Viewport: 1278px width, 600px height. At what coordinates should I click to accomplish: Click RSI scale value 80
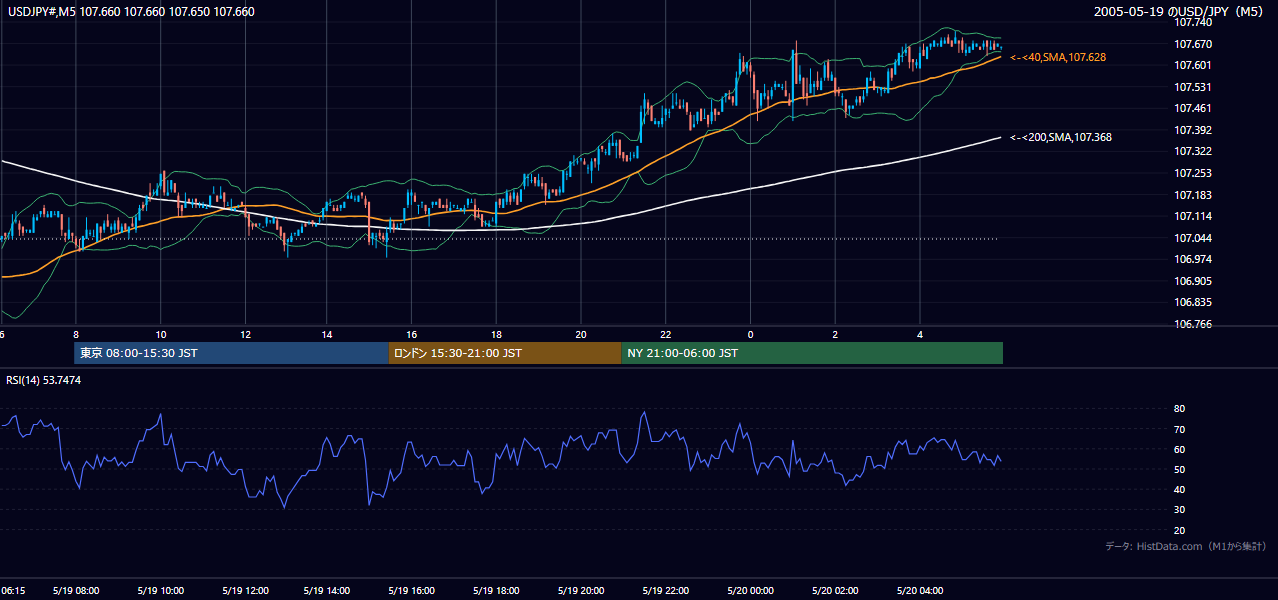click(1180, 409)
